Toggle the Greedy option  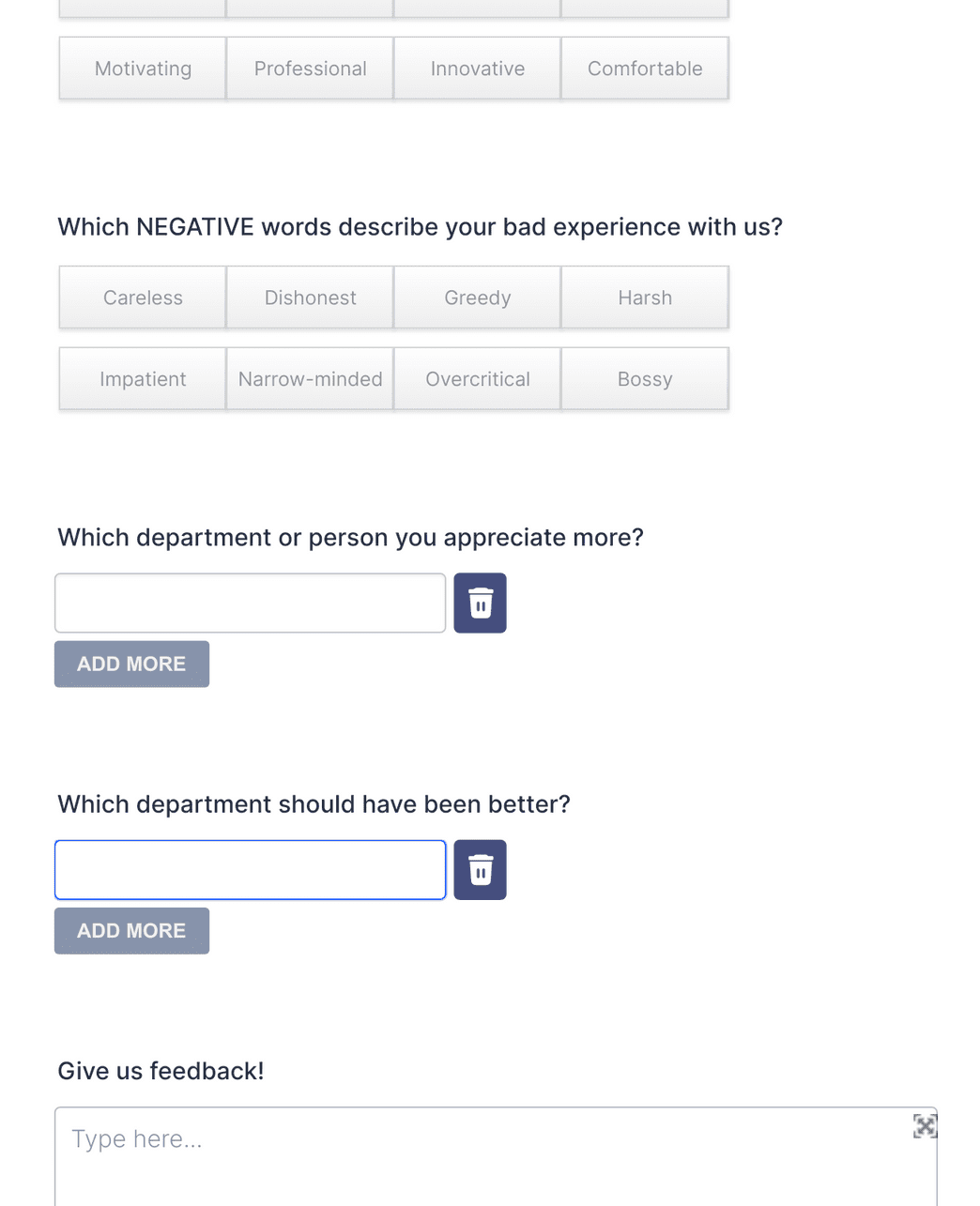click(477, 298)
